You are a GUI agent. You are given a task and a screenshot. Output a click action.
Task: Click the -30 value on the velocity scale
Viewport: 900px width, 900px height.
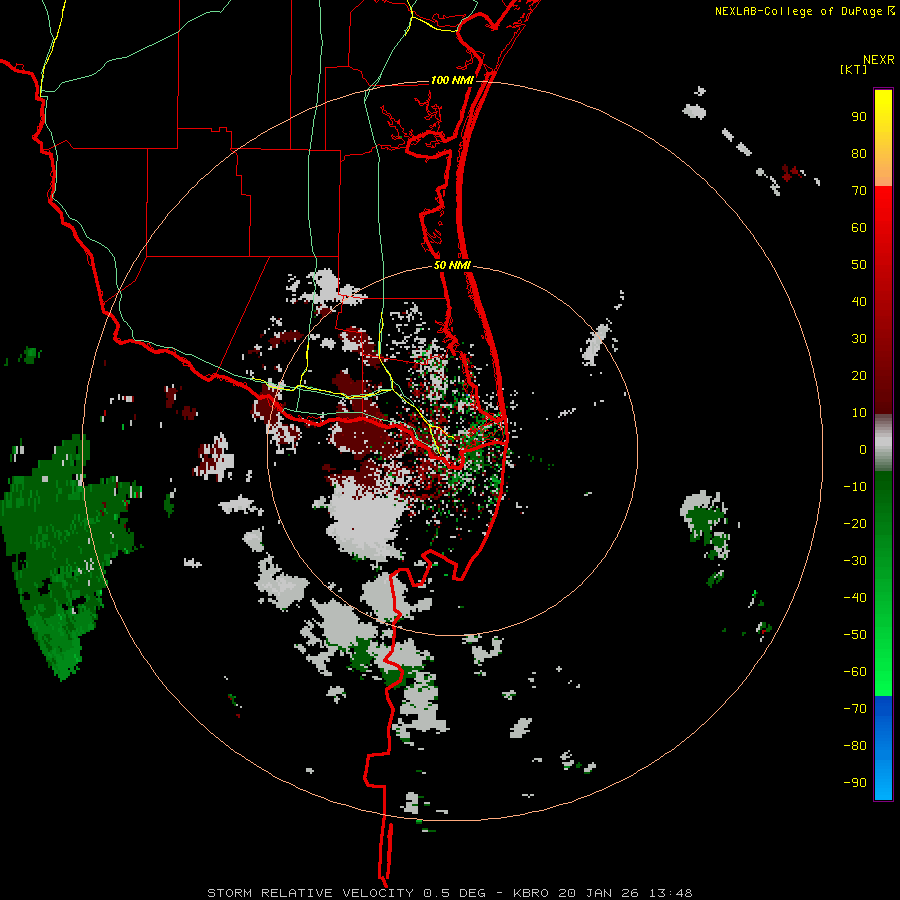[855, 561]
